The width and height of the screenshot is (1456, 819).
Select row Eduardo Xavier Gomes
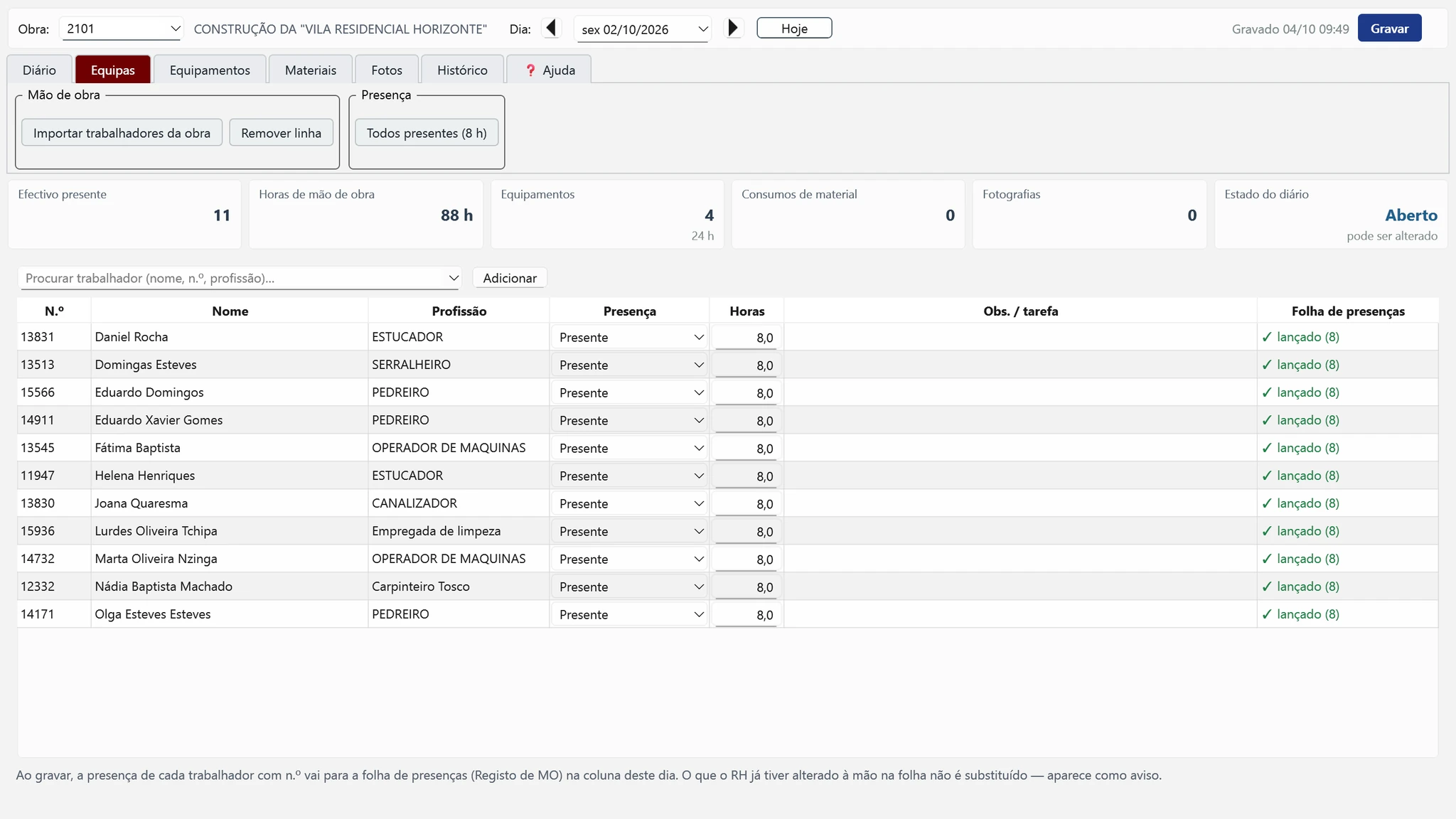[x=727, y=420]
